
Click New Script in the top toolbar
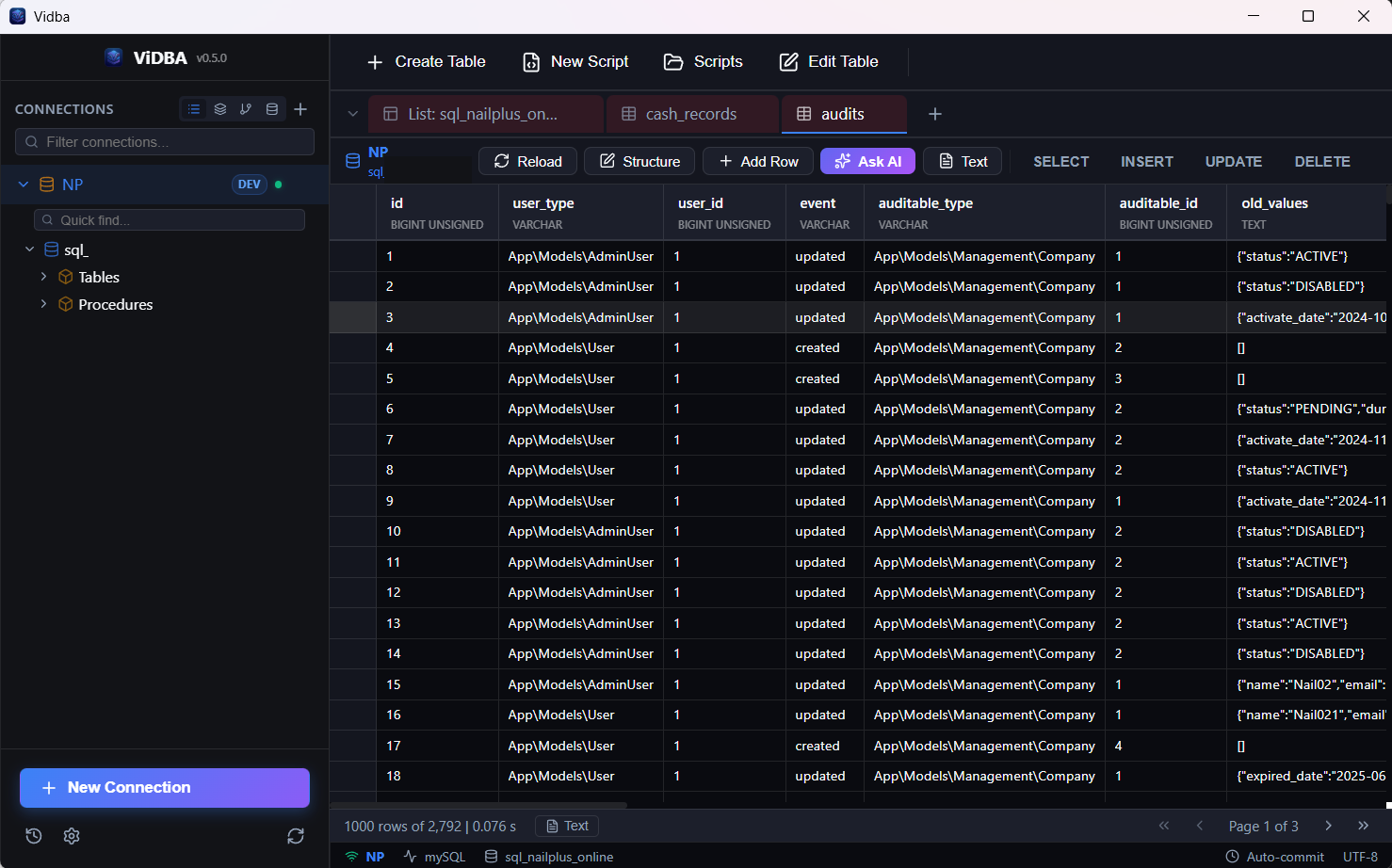575,61
